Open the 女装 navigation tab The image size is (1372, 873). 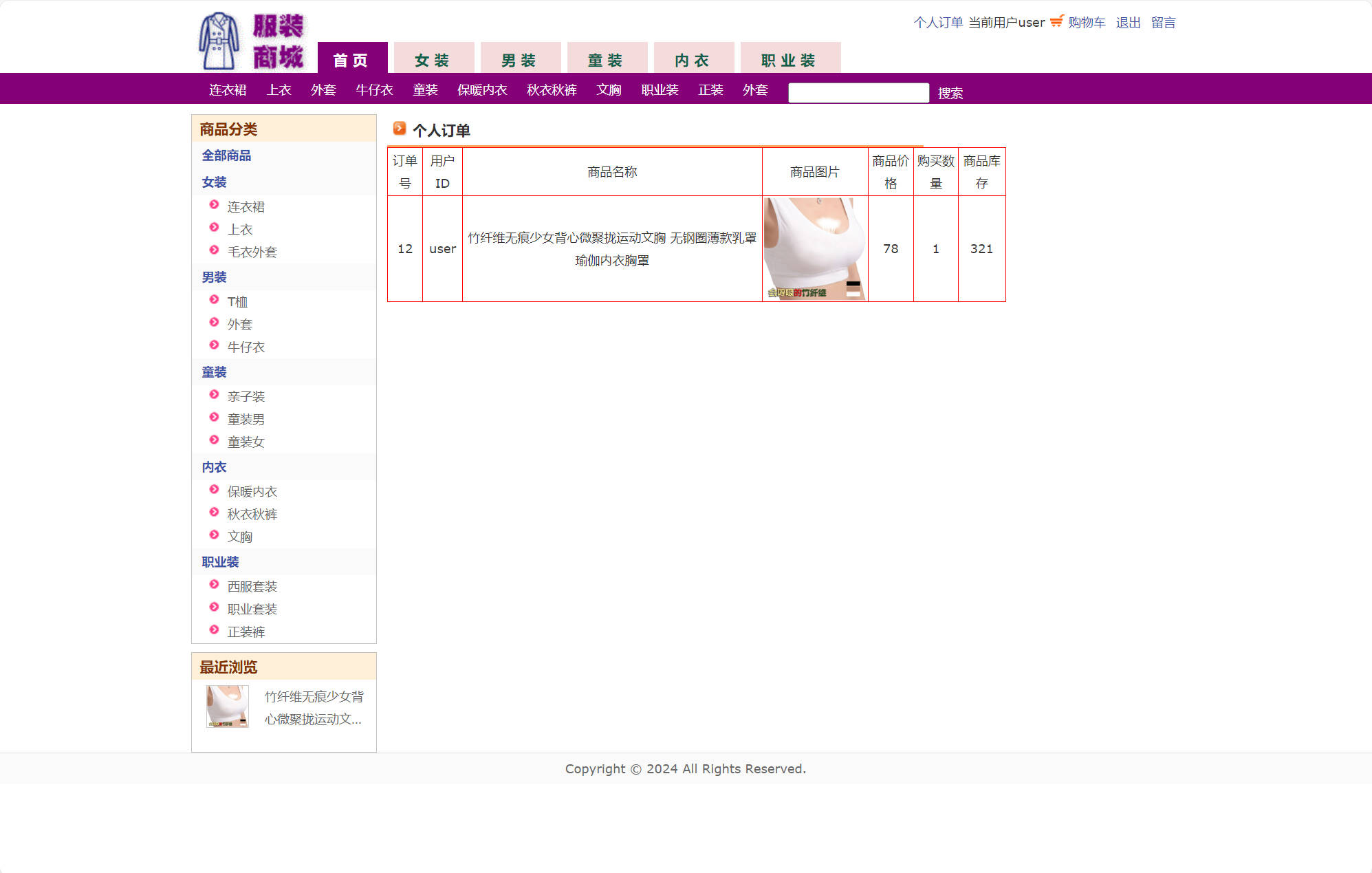(x=433, y=60)
